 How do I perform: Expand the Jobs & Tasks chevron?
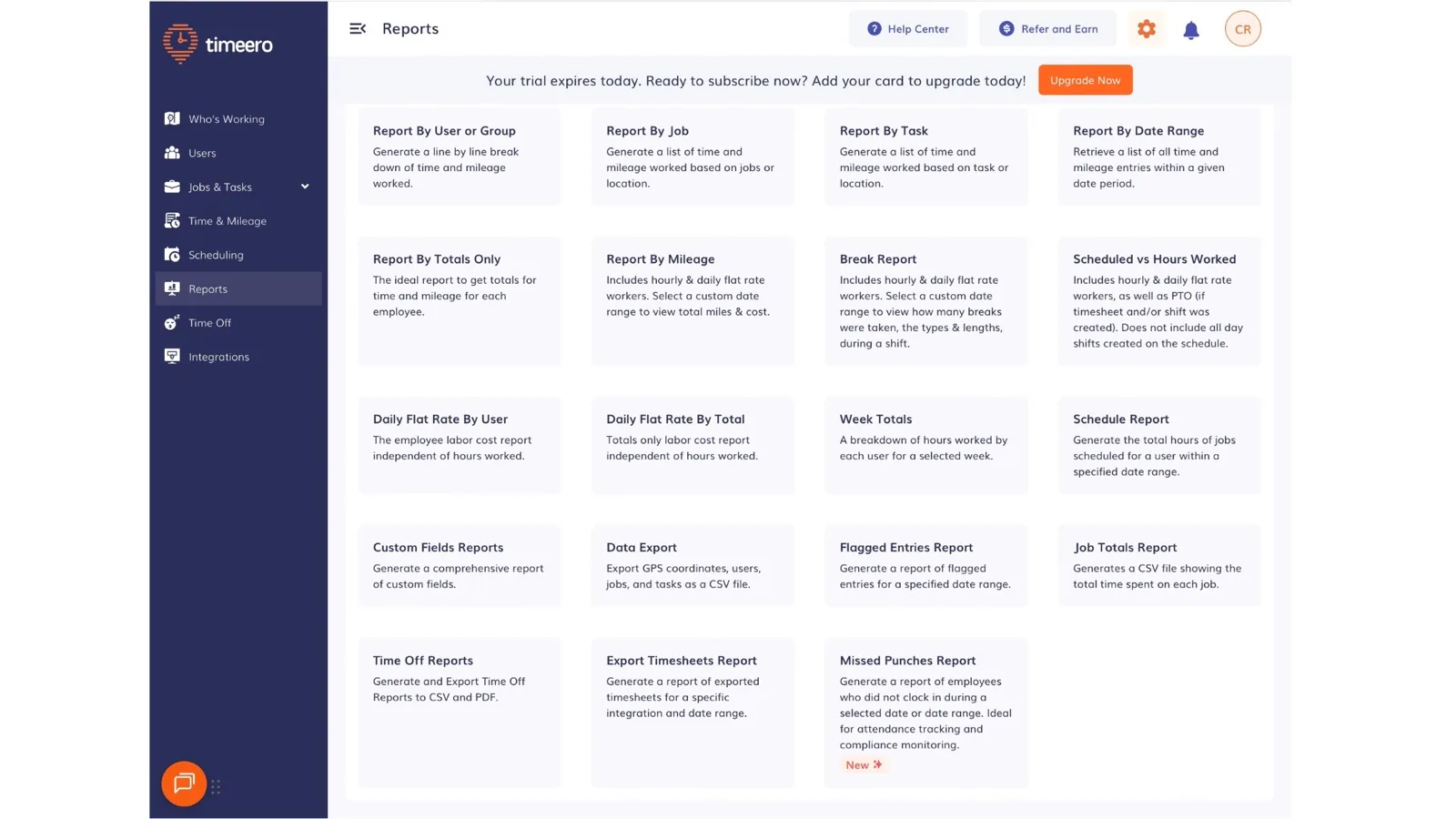[x=305, y=187]
